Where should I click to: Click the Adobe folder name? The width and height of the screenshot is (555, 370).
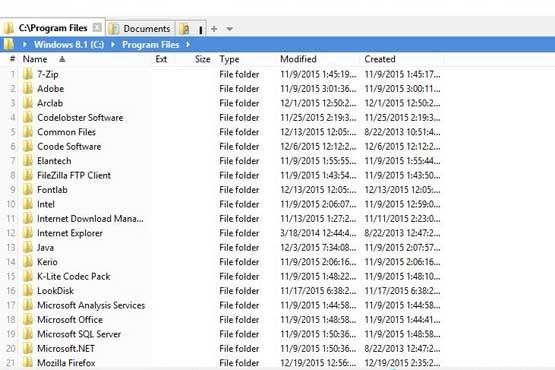[51, 89]
